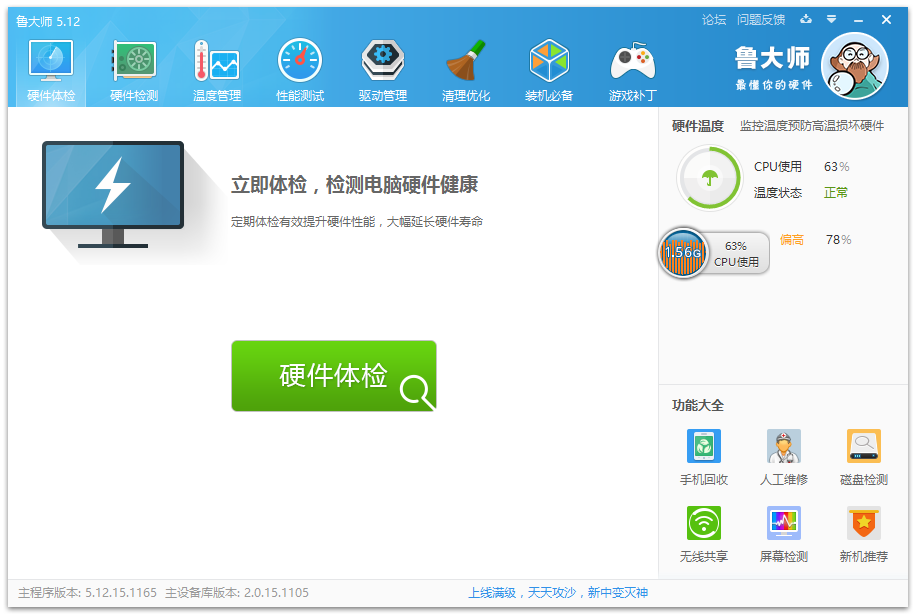Open the 温度管理 thermometer icon

pyautogui.click(x=217, y=60)
